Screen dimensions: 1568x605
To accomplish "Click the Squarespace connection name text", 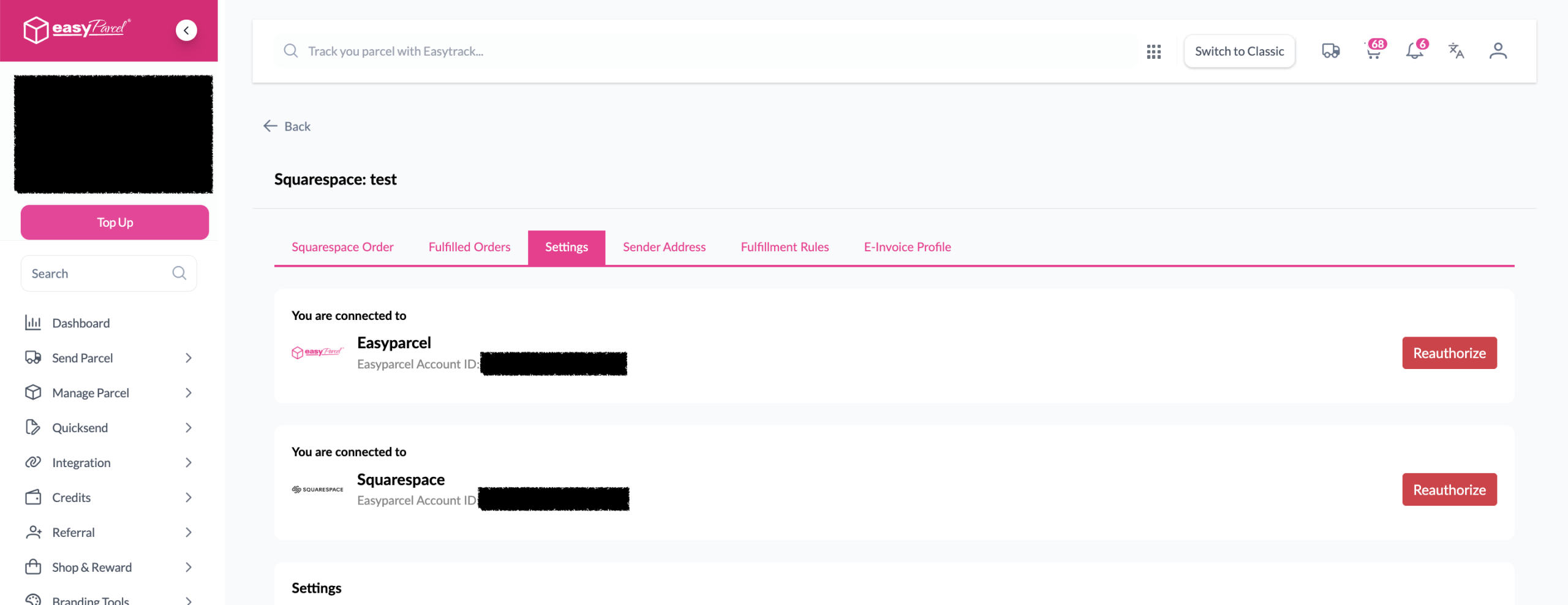I will [401, 479].
